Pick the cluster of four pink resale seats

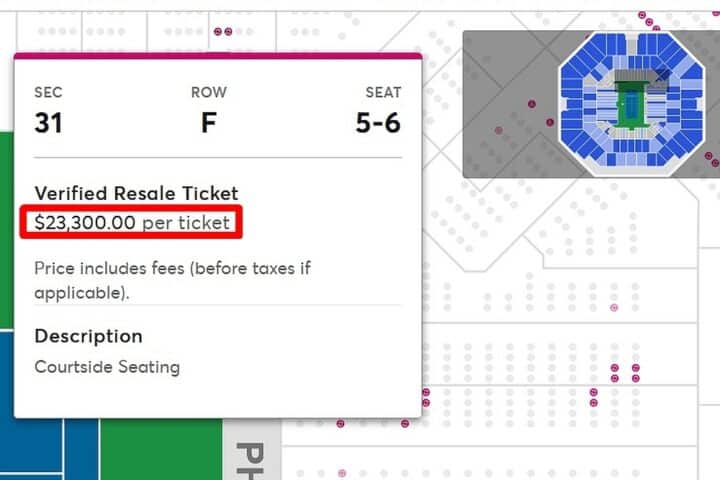pyautogui.click(x=626, y=374)
